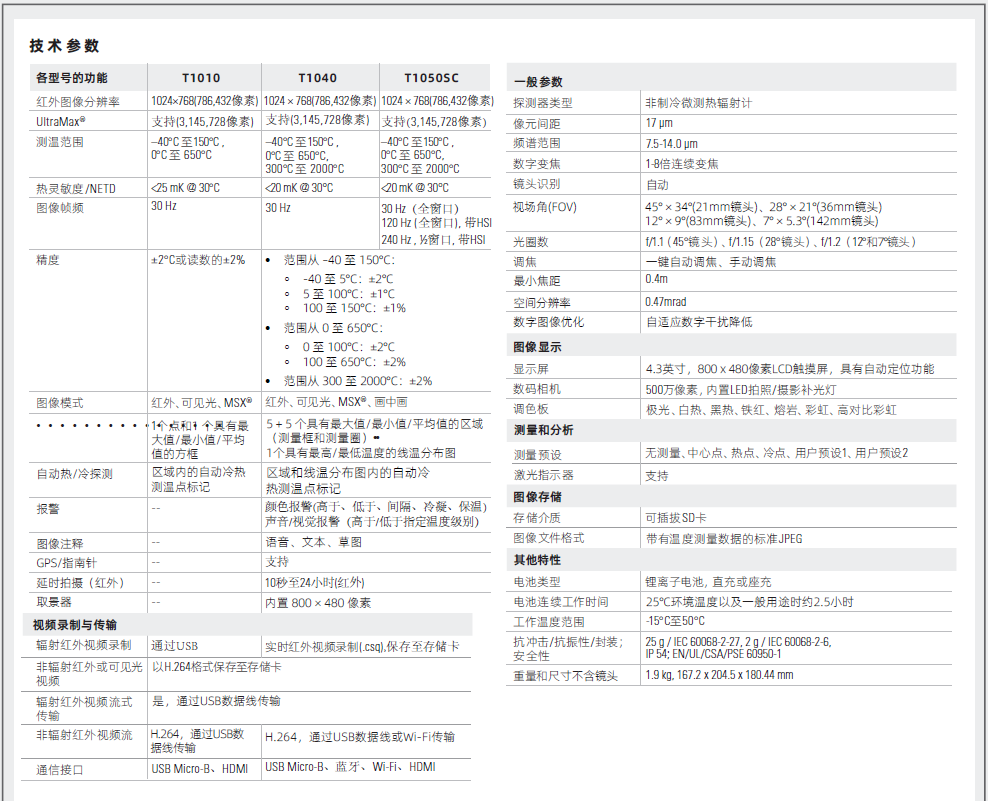Select the T1050SC column header
Viewport: 988px width, 801px height.
click(432, 78)
